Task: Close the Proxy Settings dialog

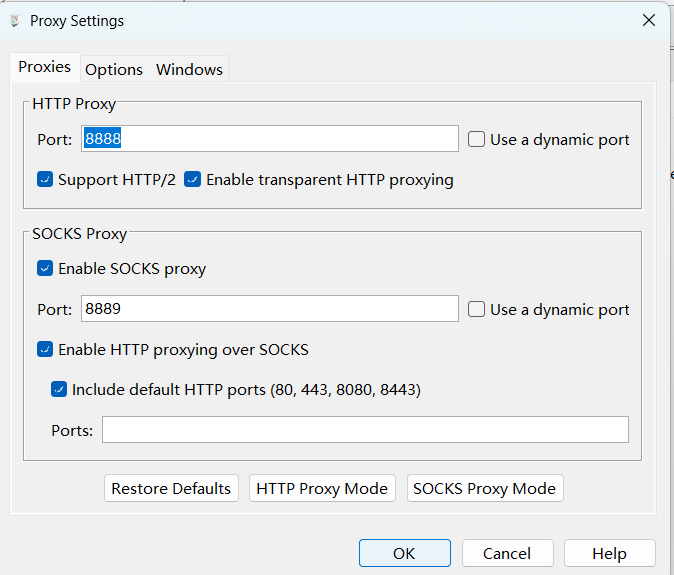Action: 649,20
